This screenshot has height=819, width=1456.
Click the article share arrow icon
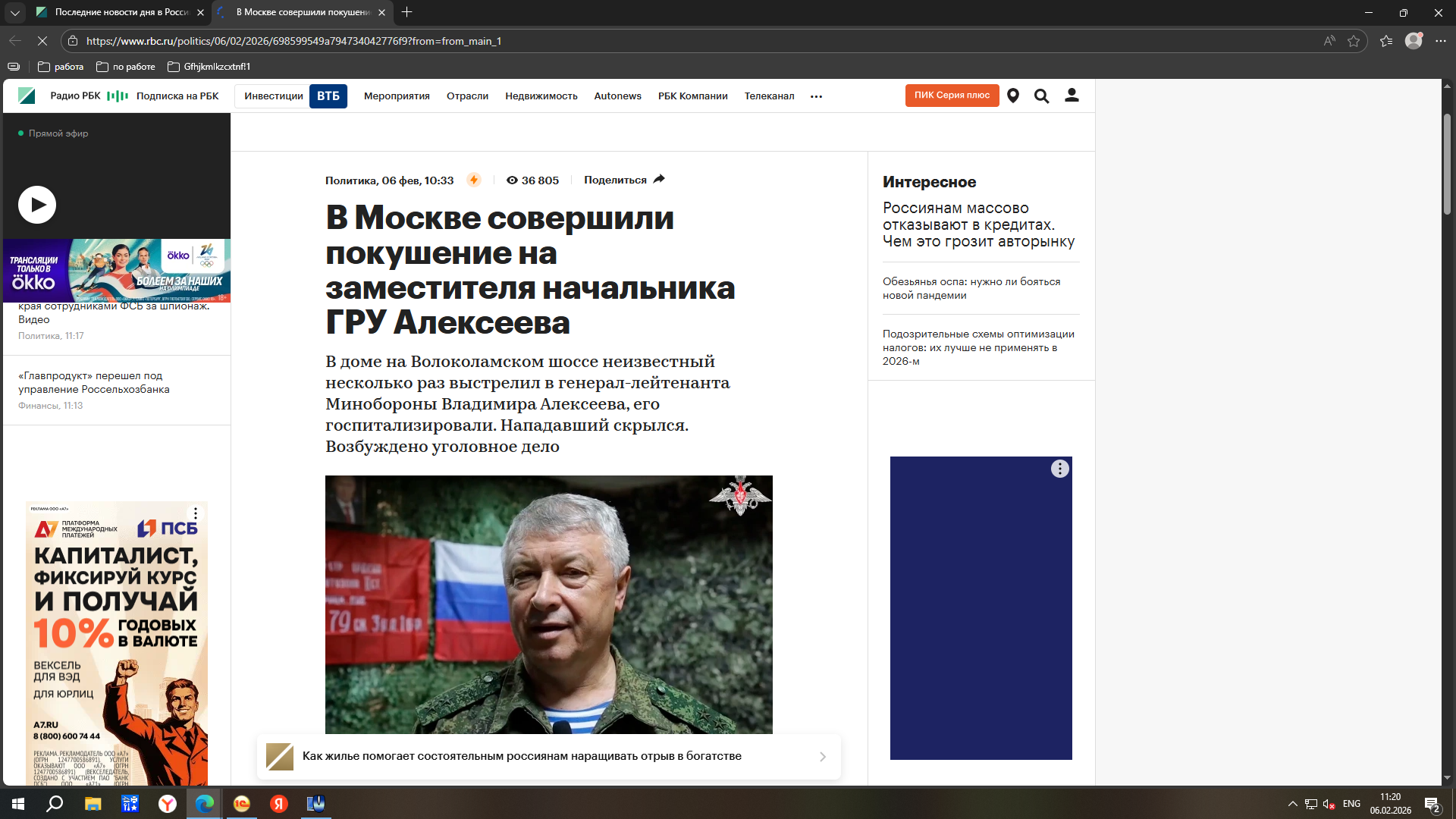pos(659,180)
